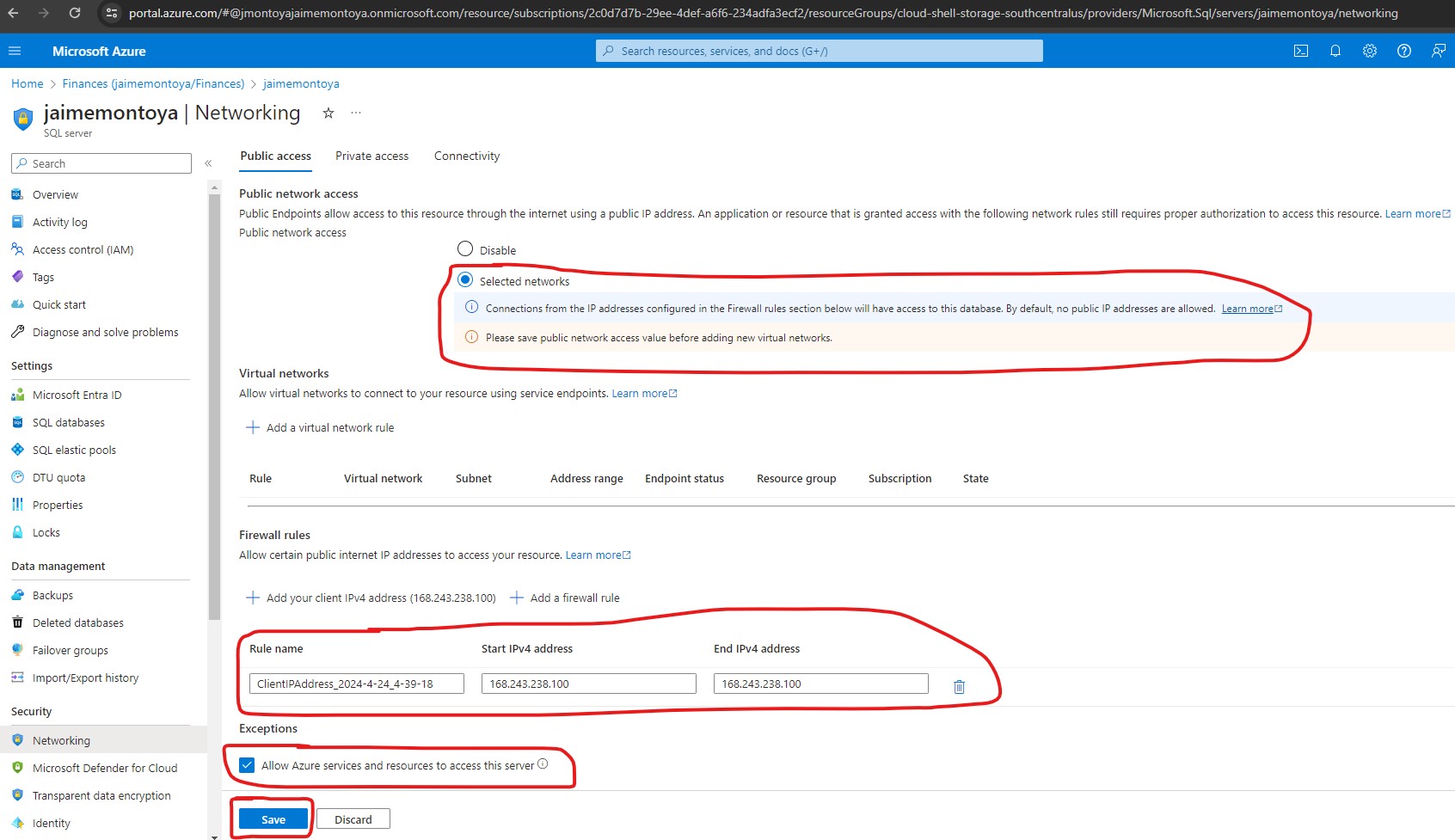The height and width of the screenshot is (840, 1455).
Task: Open Learn more link for Firewall rules
Action: click(x=598, y=555)
